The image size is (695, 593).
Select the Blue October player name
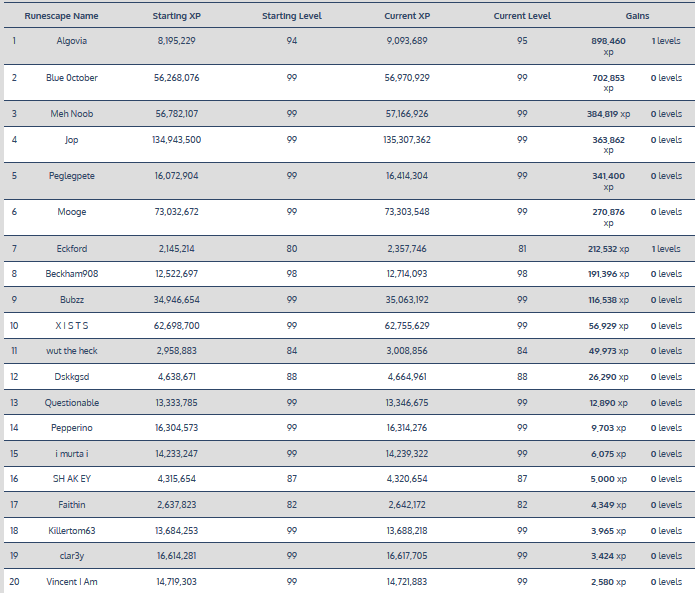point(72,77)
